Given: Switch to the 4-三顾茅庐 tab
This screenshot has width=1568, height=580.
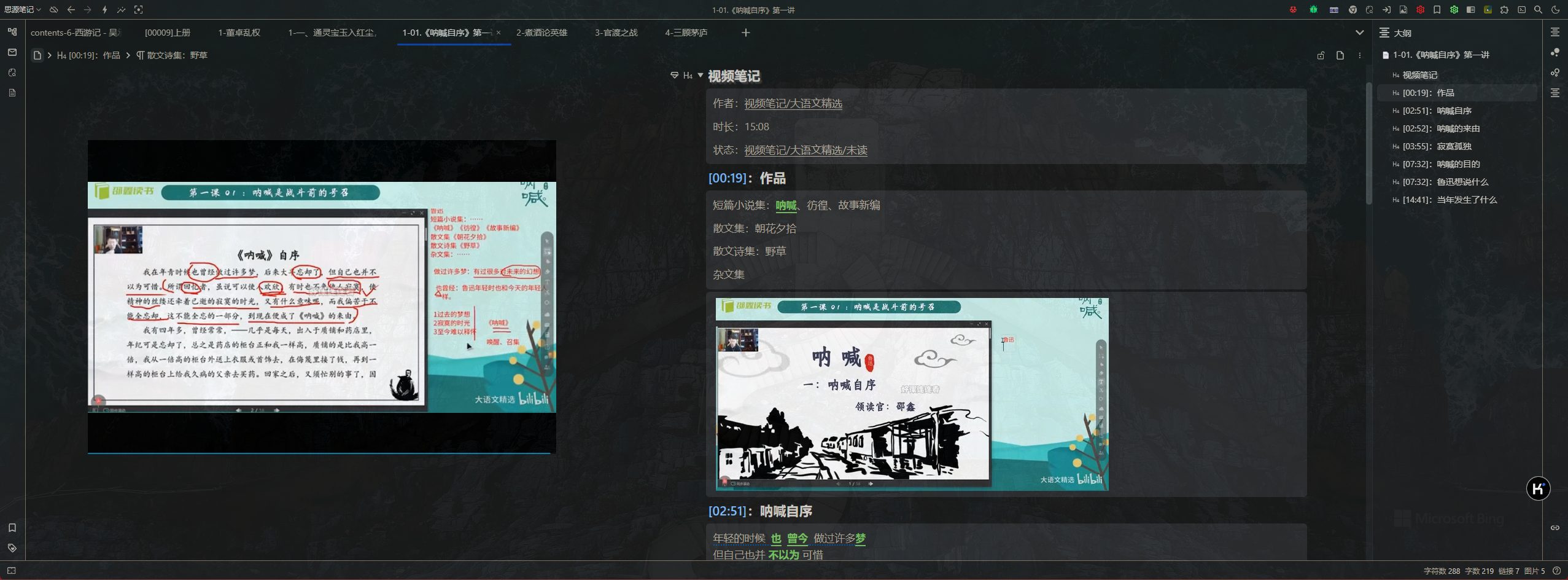Looking at the screenshot, I should click(686, 33).
